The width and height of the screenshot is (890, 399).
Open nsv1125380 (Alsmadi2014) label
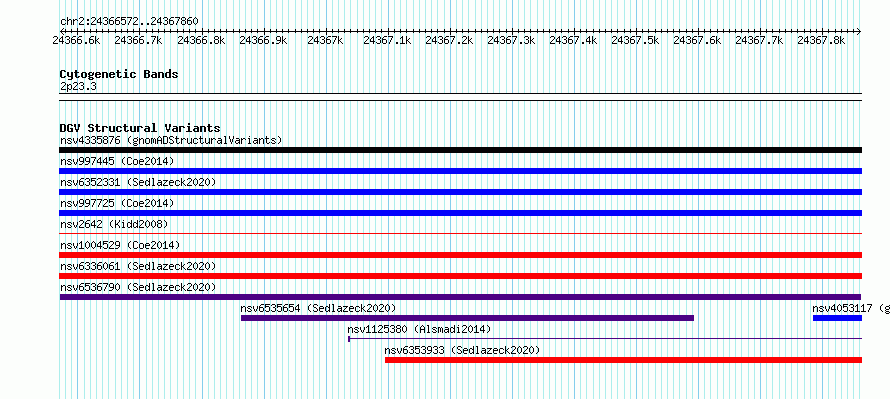click(419, 329)
